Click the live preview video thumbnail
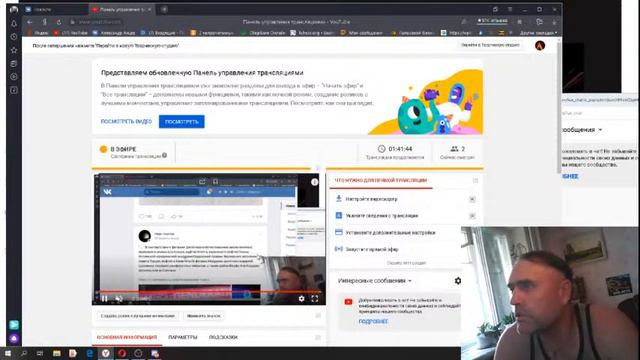Image resolution: width=640 pixels, height=360 pixels. pyautogui.click(x=209, y=239)
